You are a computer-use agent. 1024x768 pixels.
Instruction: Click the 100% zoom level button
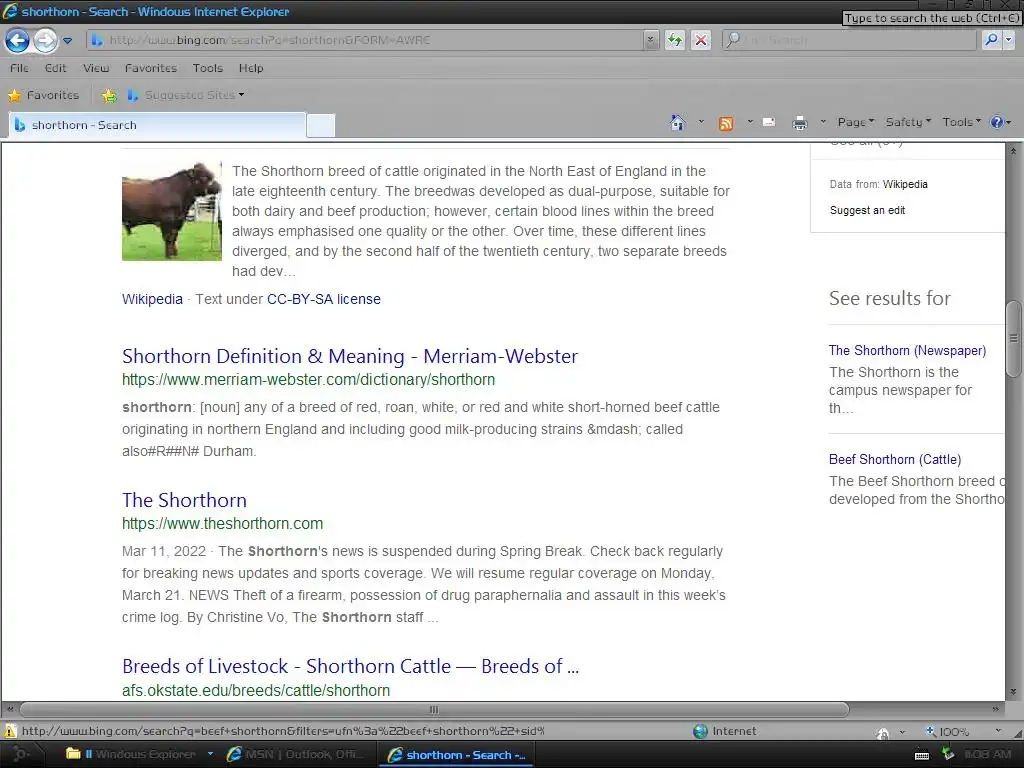947,731
